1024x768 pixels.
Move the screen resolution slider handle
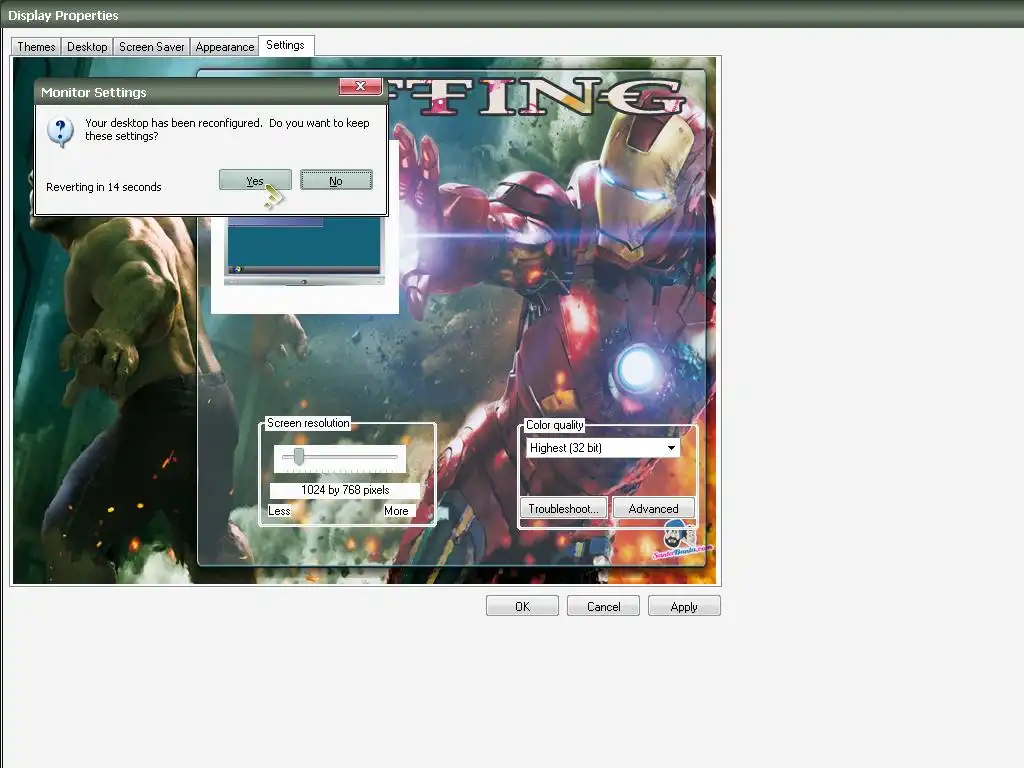click(x=298, y=456)
